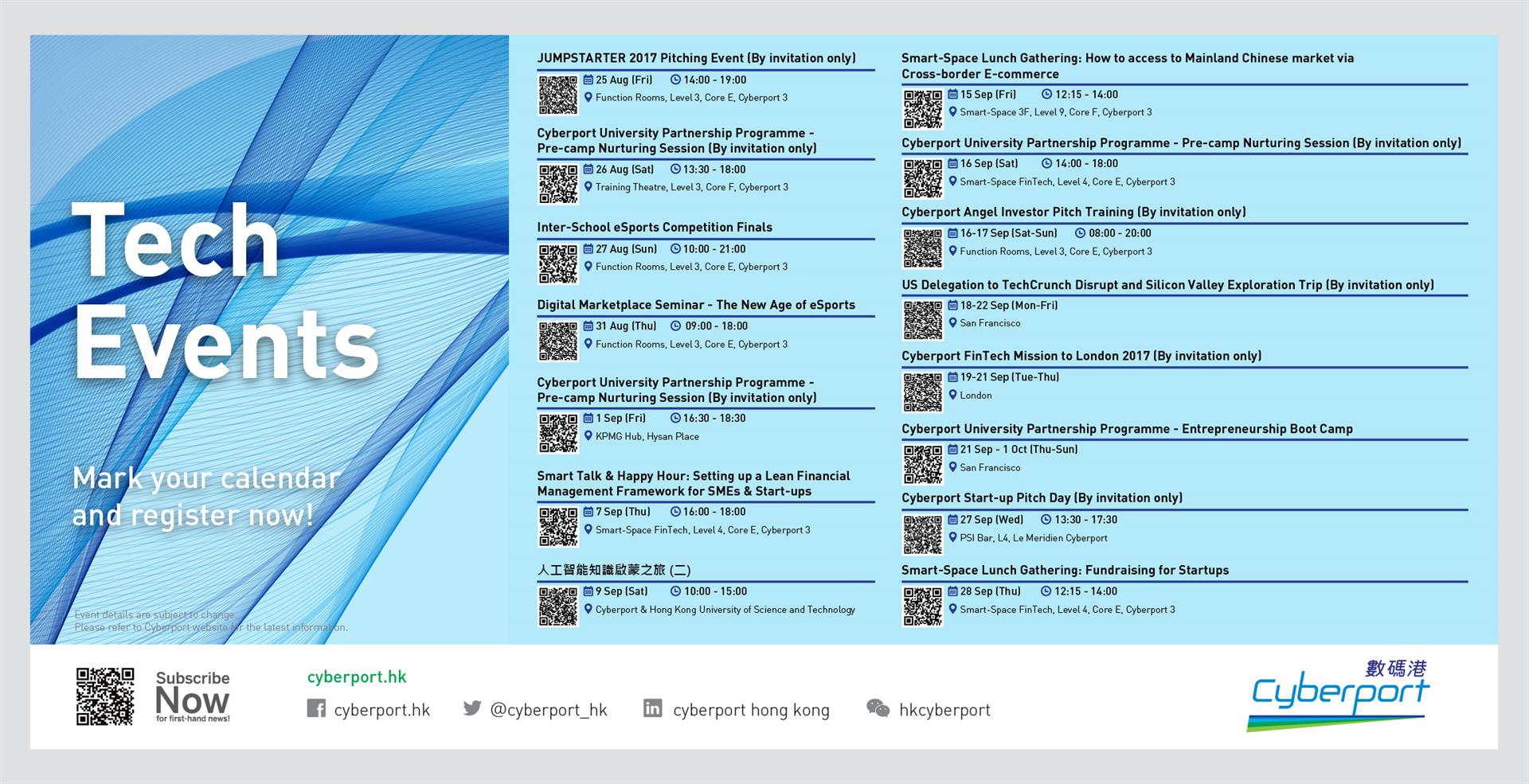Screen dimensions: 1529x784
Task: Click QR code beside 1 Sep (Fri) event
Action: 558,433
